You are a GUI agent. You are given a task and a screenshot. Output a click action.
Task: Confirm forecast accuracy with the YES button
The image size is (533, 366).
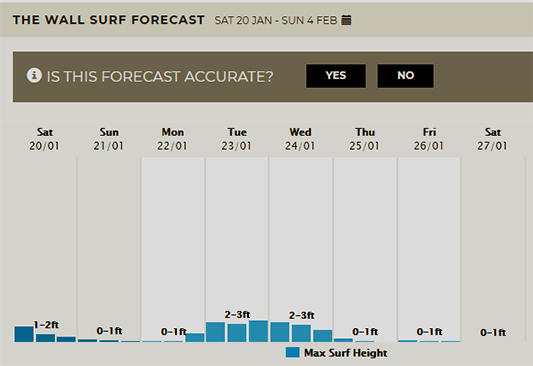pos(336,76)
